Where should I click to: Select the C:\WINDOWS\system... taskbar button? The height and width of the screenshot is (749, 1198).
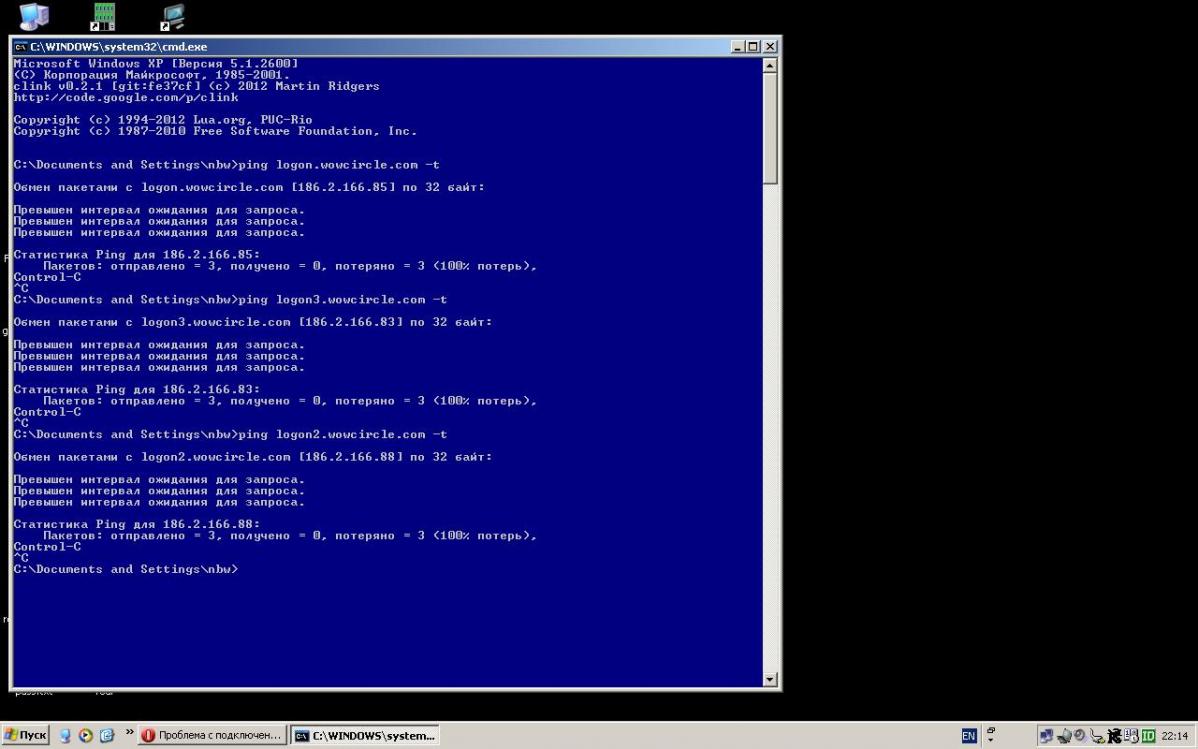(365, 735)
